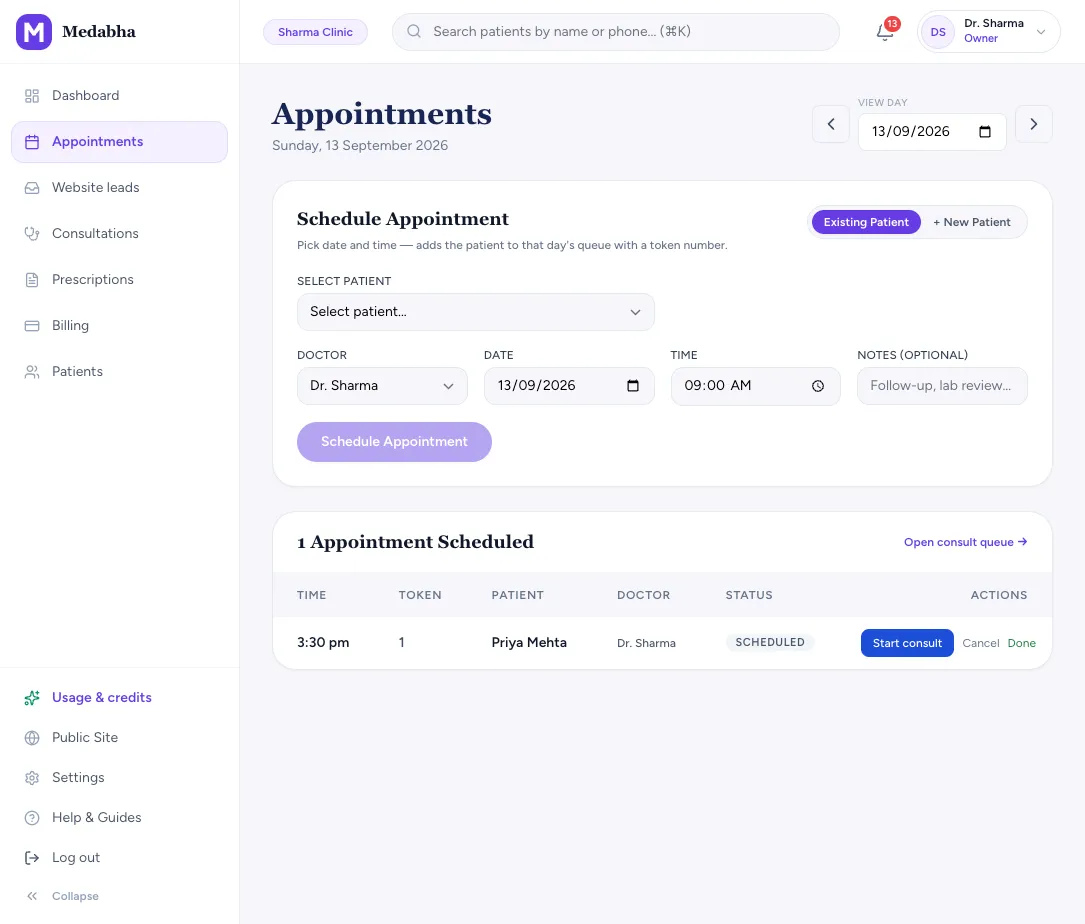Switch to + New Patient mode
This screenshot has width=1085, height=924.
[x=972, y=222]
